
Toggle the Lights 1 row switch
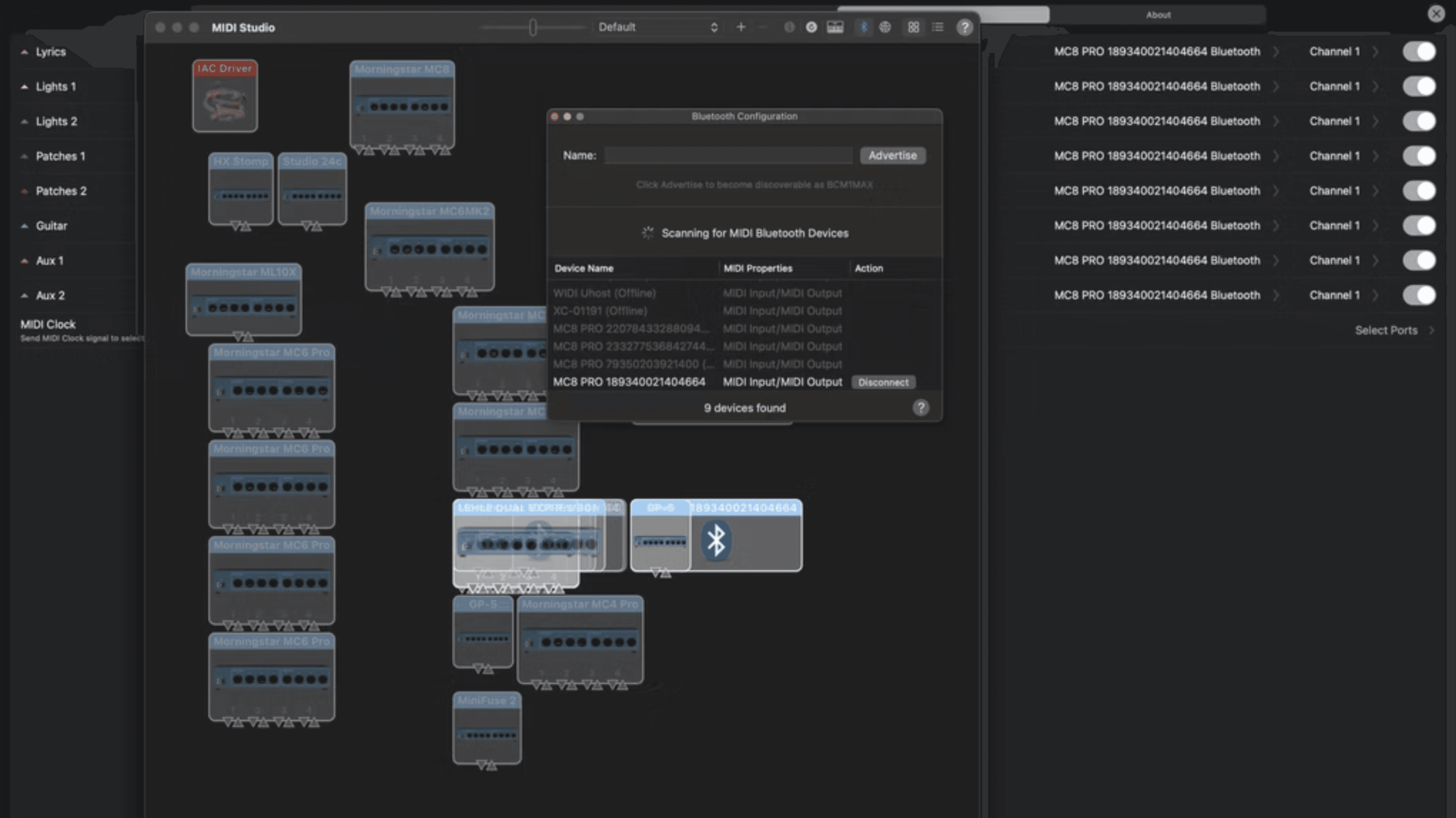coord(1419,86)
